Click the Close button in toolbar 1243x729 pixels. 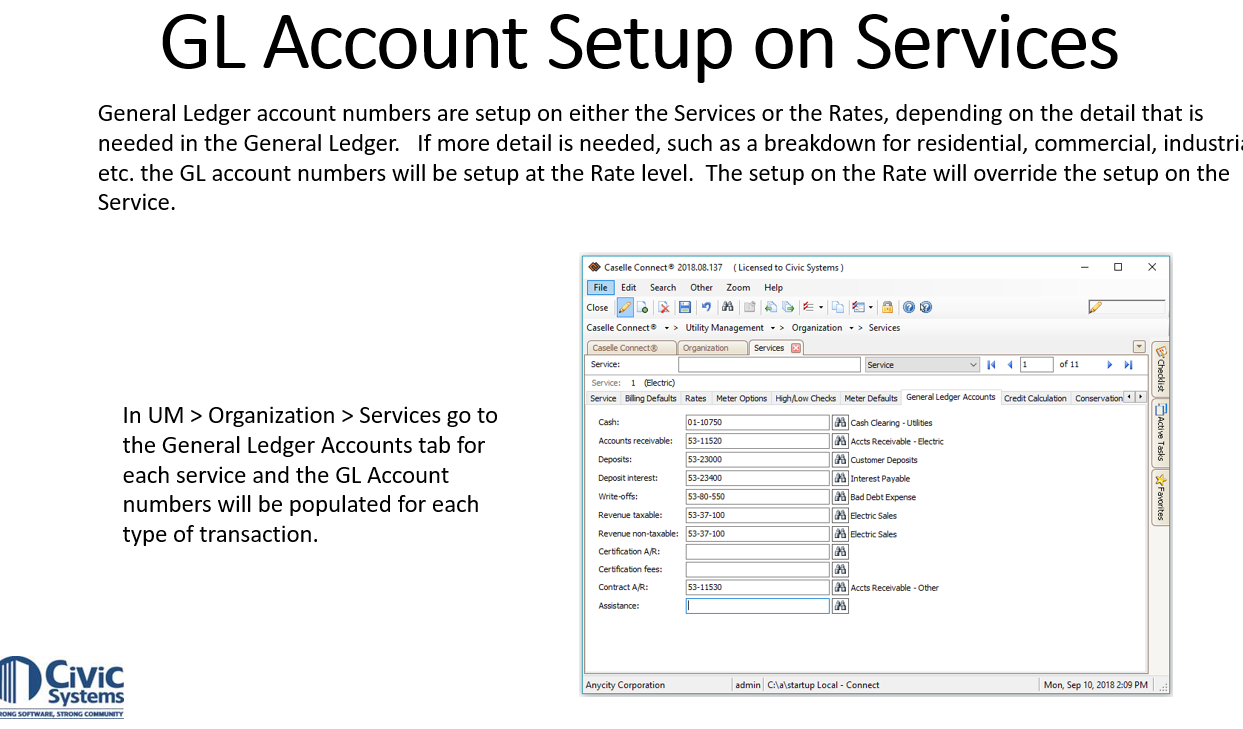(x=597, y=307)
